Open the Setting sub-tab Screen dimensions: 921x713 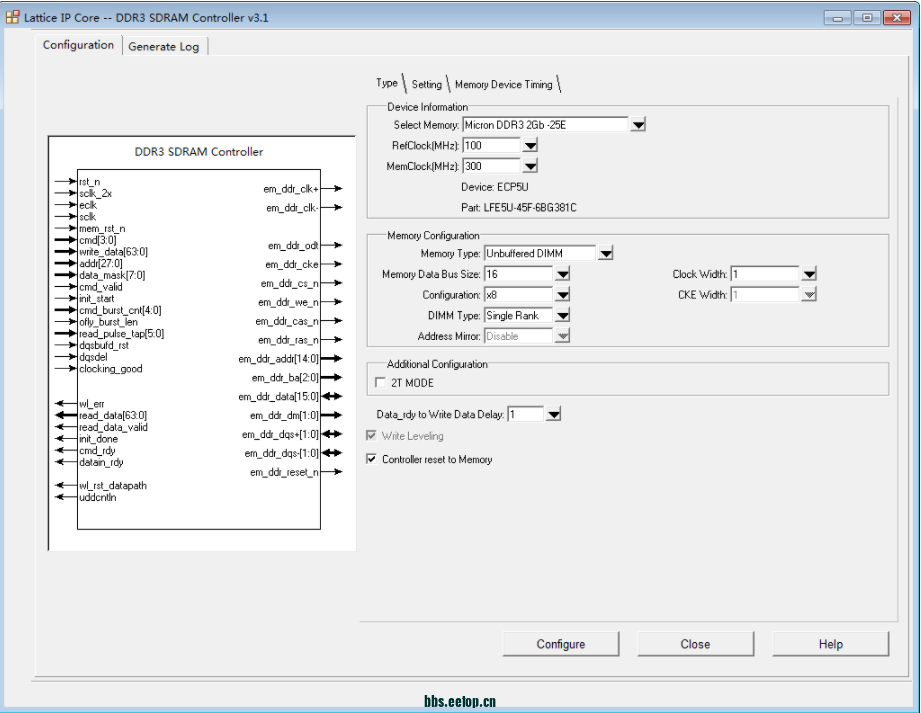tap(426, 85)
